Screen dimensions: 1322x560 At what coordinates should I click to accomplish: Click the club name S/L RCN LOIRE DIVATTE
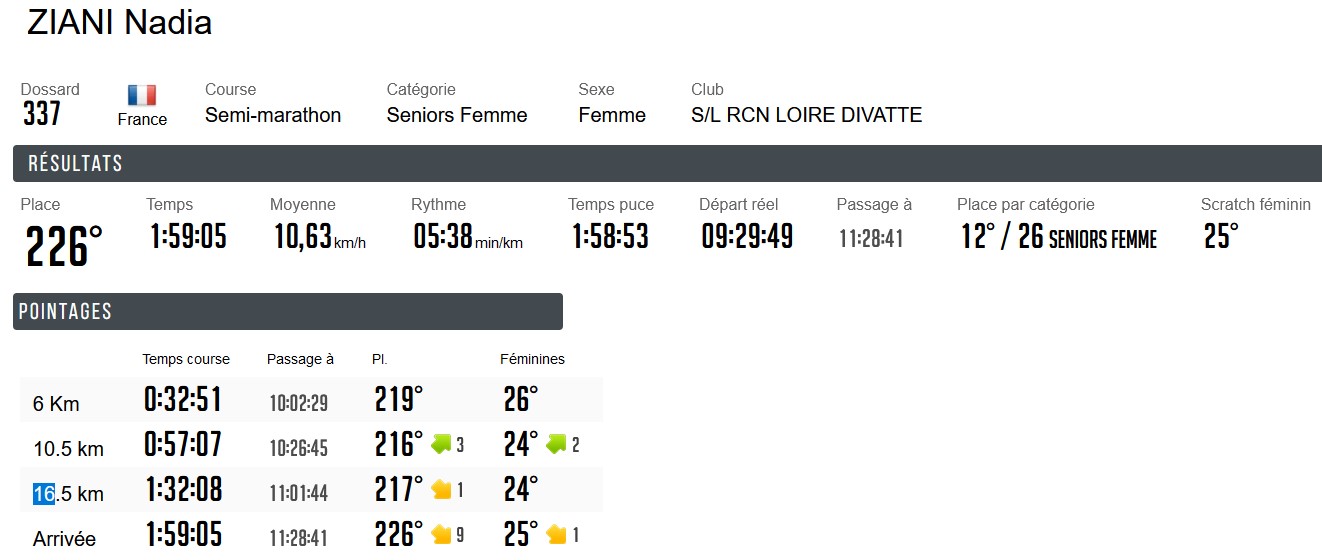[x=806, y=115]
